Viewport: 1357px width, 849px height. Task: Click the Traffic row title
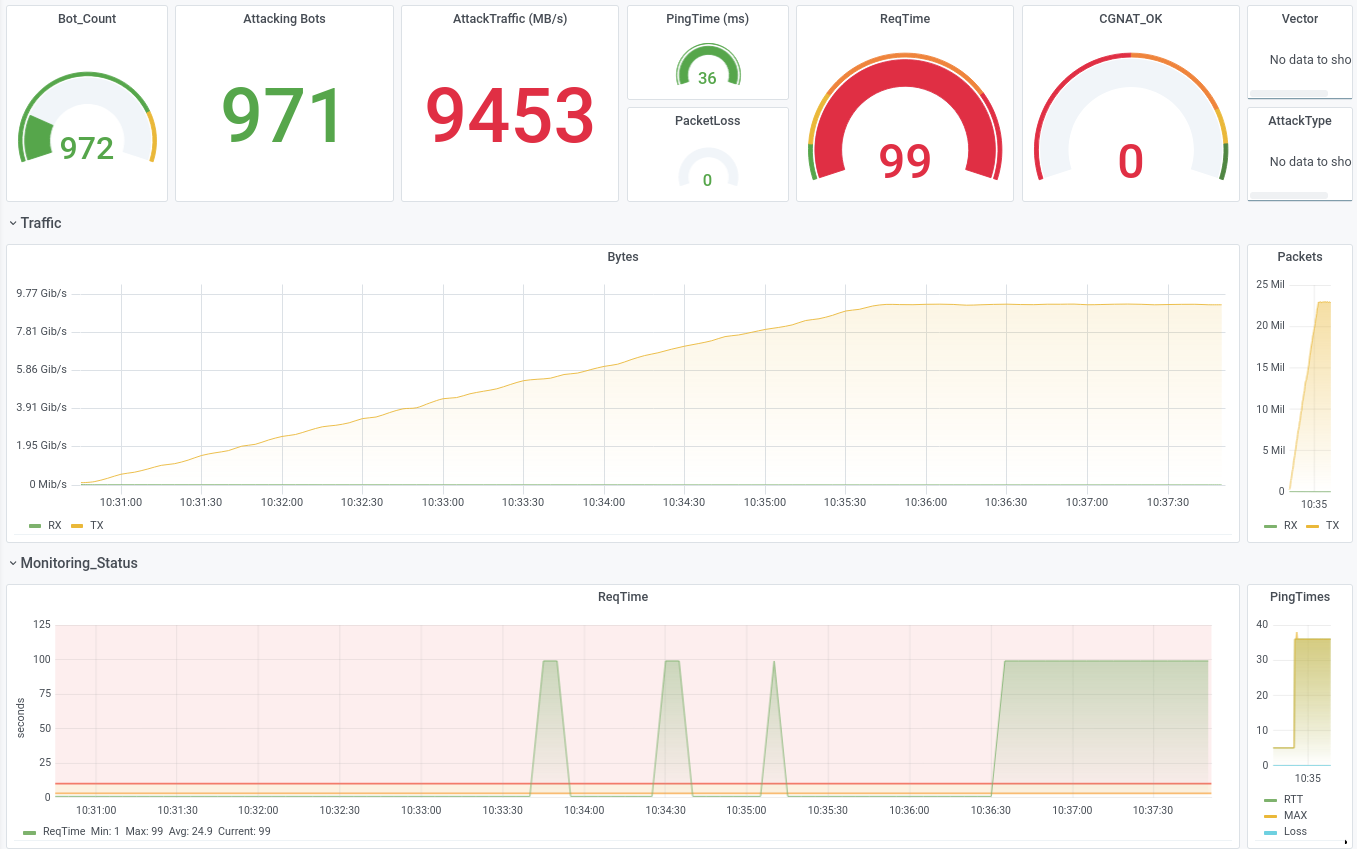tap(41, 223)
